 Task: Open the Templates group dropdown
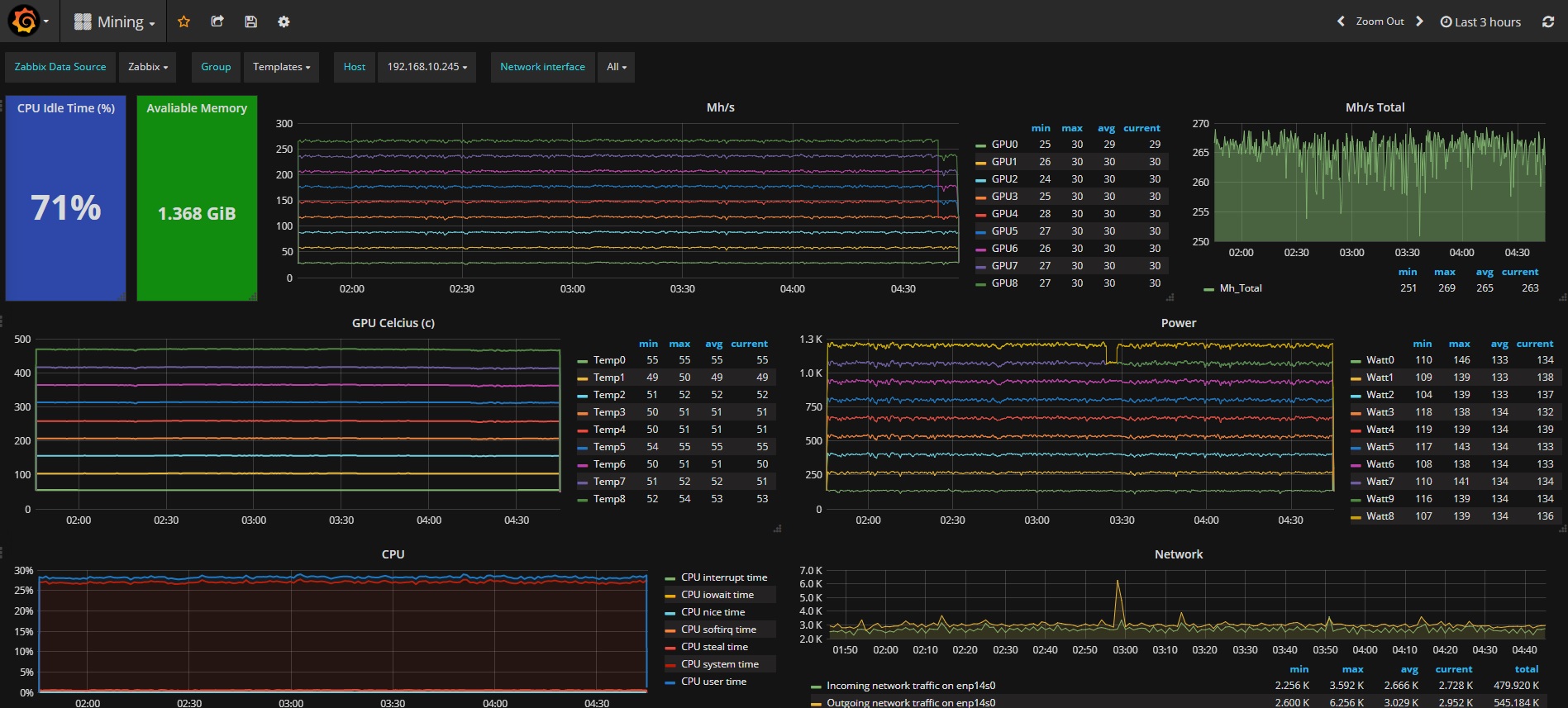[281, 67]
